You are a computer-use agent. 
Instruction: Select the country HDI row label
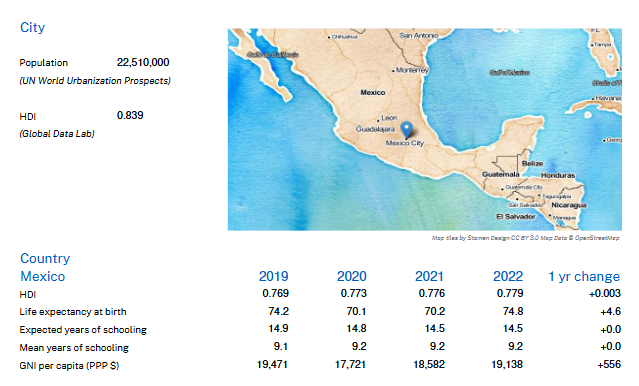[x=28, y=294]
